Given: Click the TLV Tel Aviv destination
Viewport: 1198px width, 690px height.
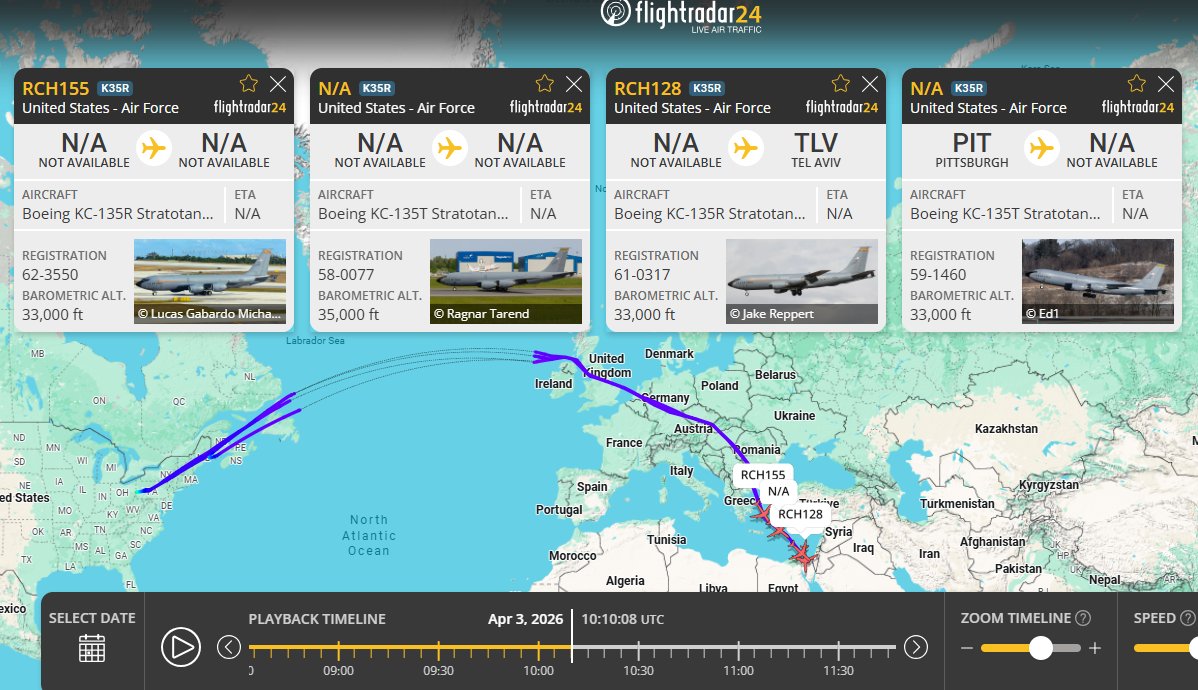Looking at the screenshot, I should point(816,150).
